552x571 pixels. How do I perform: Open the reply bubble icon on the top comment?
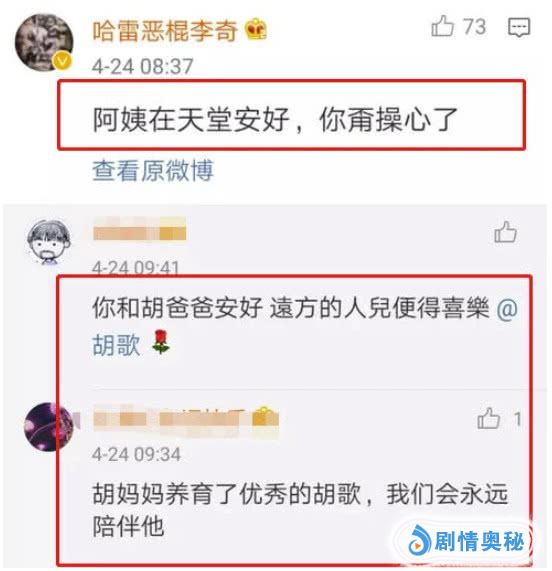tap(519, 27)
